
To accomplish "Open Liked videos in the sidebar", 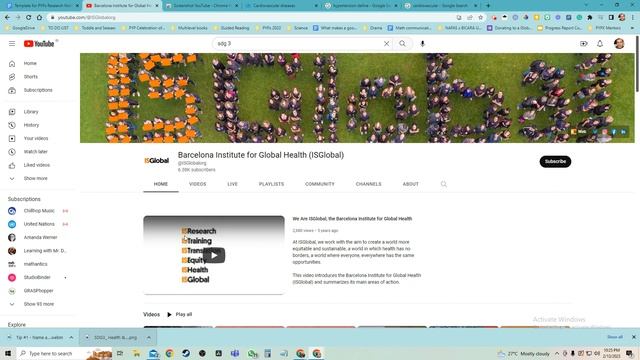I will (37, 165).
